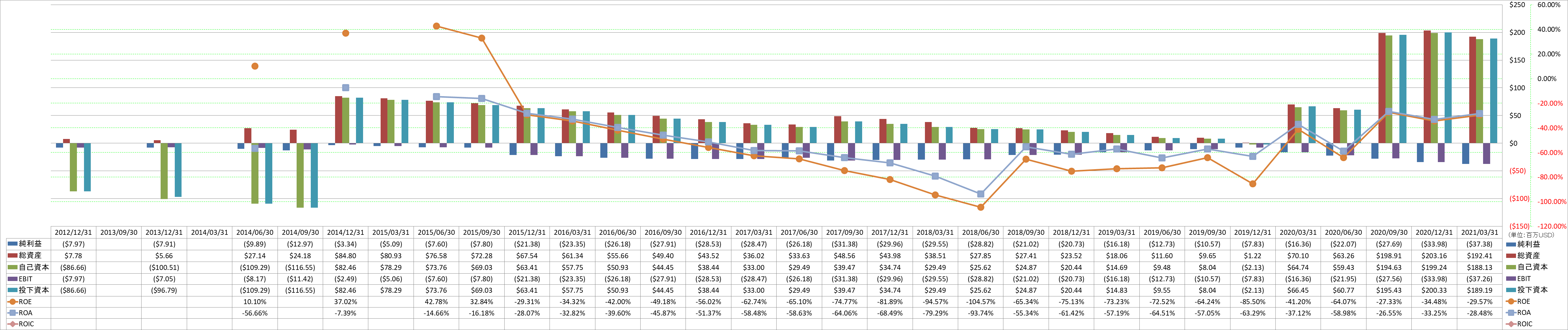Select the 2015/12/31 date column header
Viewport: 1568px width, 330px height.
click(526, 232)
